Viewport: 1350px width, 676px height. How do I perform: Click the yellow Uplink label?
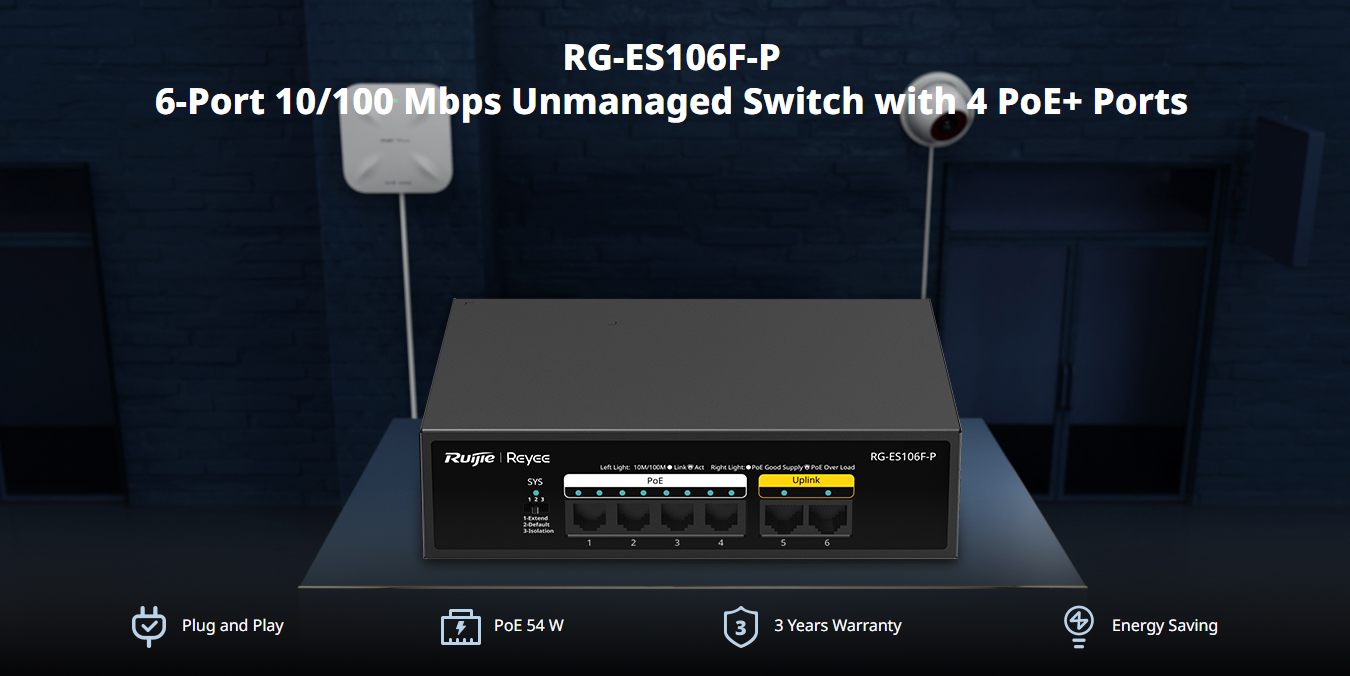click(x=806, y=481)
